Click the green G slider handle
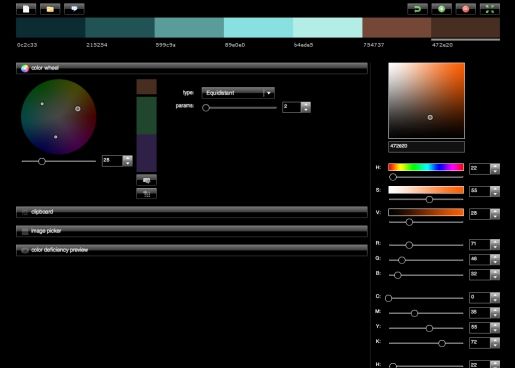The image size is (515, 368). point(402,260)
